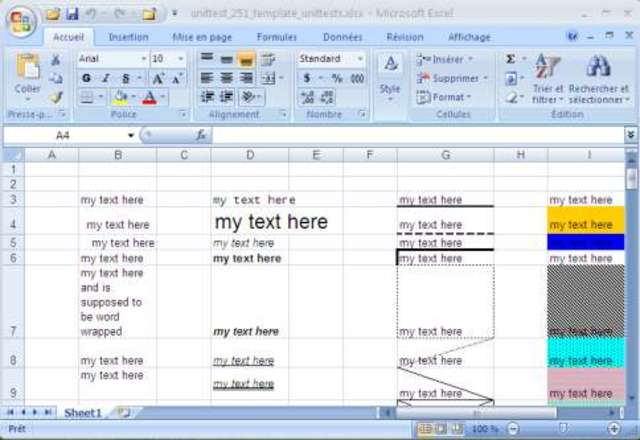
Task: Open the Insérer dropdown arrow
Action: pos(470,59)
